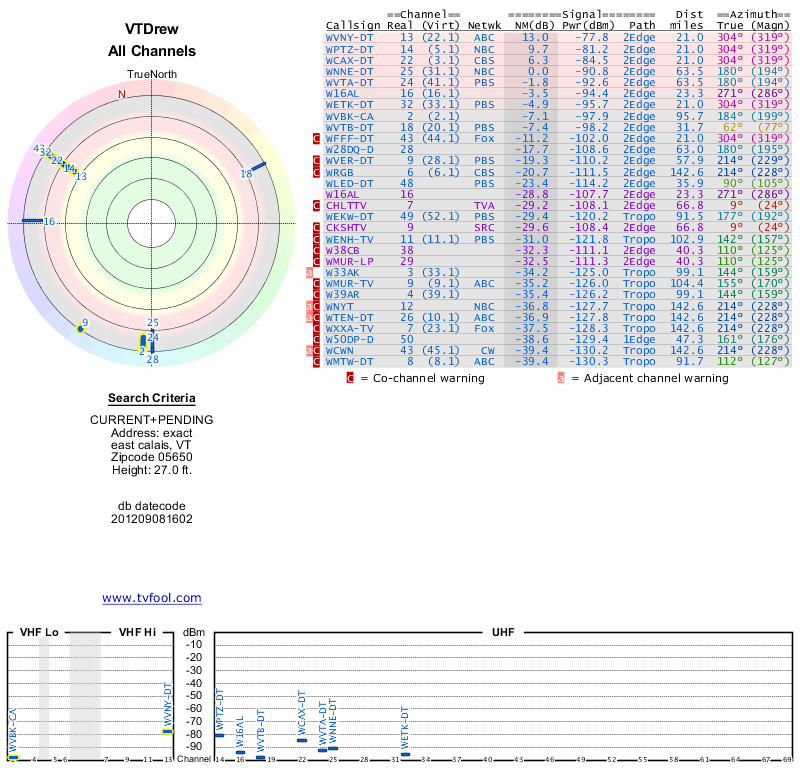Click the pink adjacent channel legend icon

click(561, 378)
